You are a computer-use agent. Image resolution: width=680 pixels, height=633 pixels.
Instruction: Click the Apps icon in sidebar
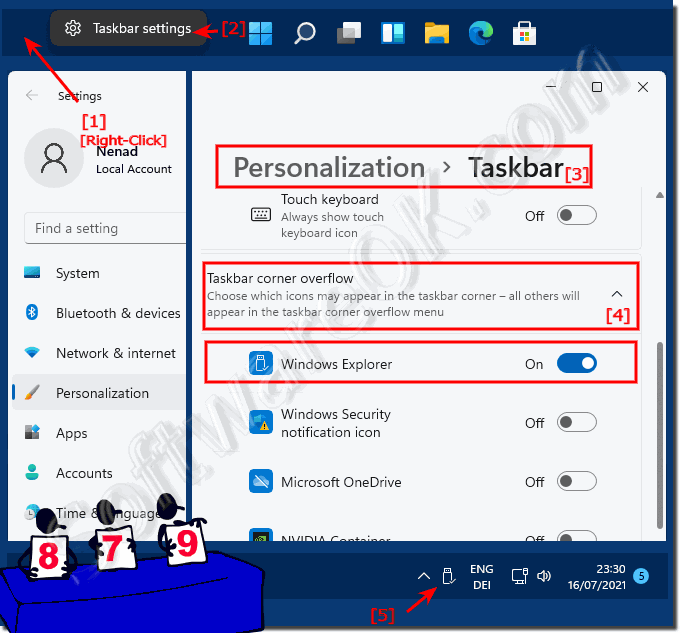(32, 432)
